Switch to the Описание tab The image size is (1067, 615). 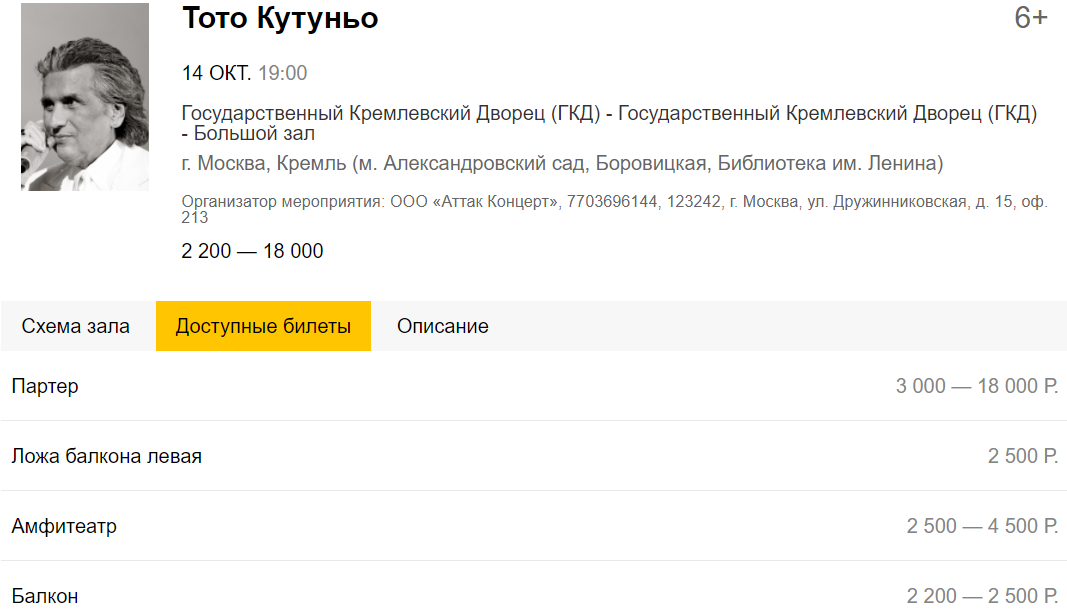442,326
